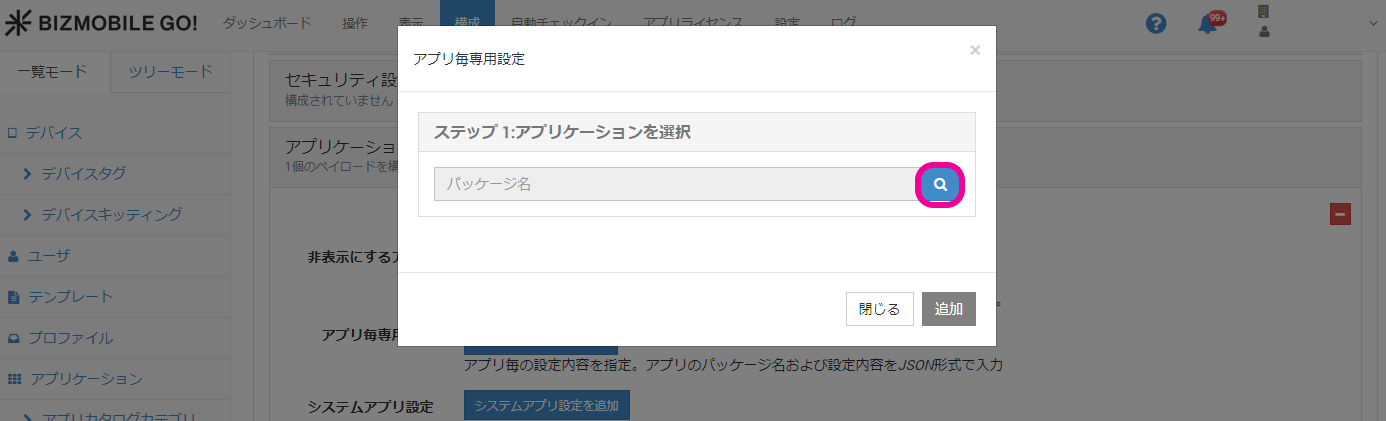Click システムアプリ設定を追加 button
The width and height of the screenshot is (1386, 421).
pos(546,406)
